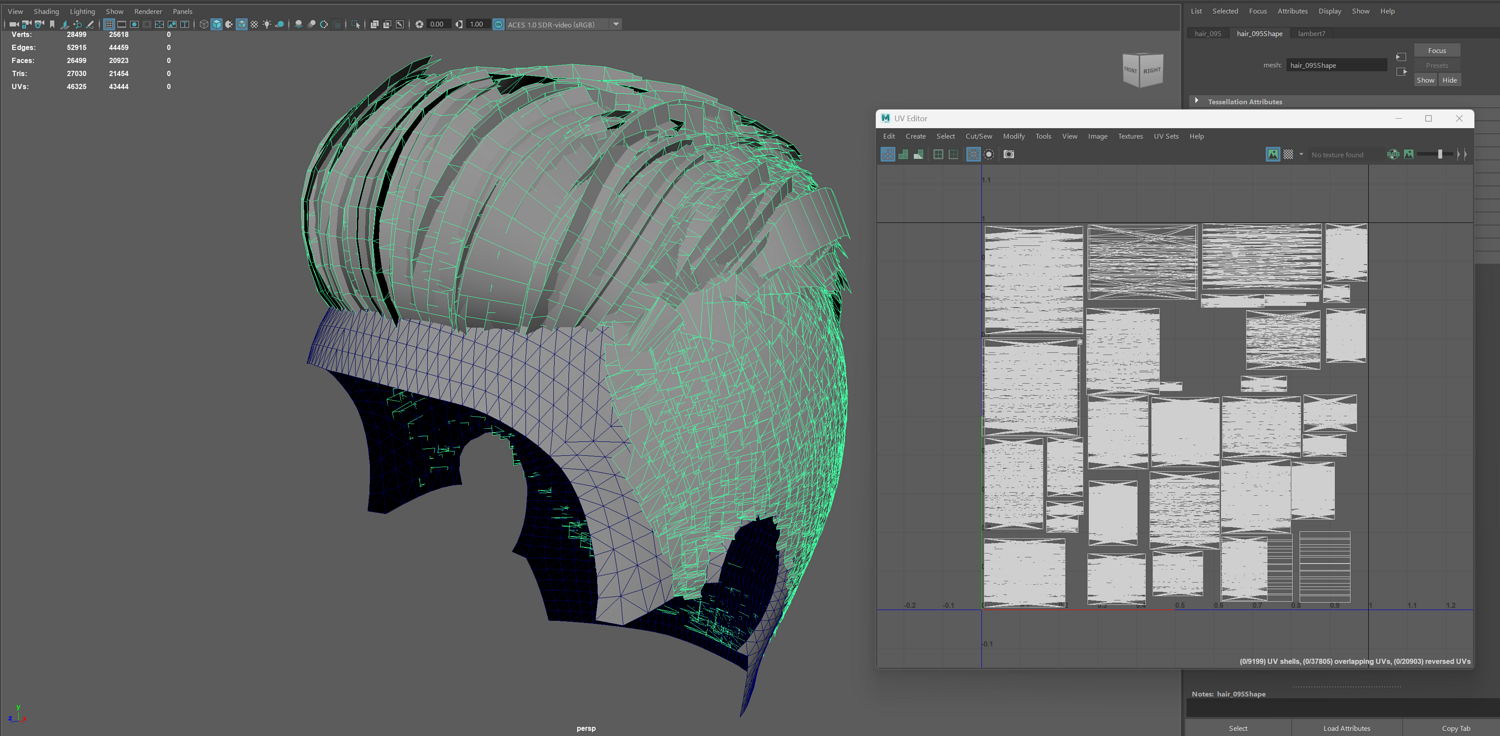The width and height of the screenshot is (1500, 736).
Task: Toggle checkered tile texture icon
Action: click(1288, 154)
